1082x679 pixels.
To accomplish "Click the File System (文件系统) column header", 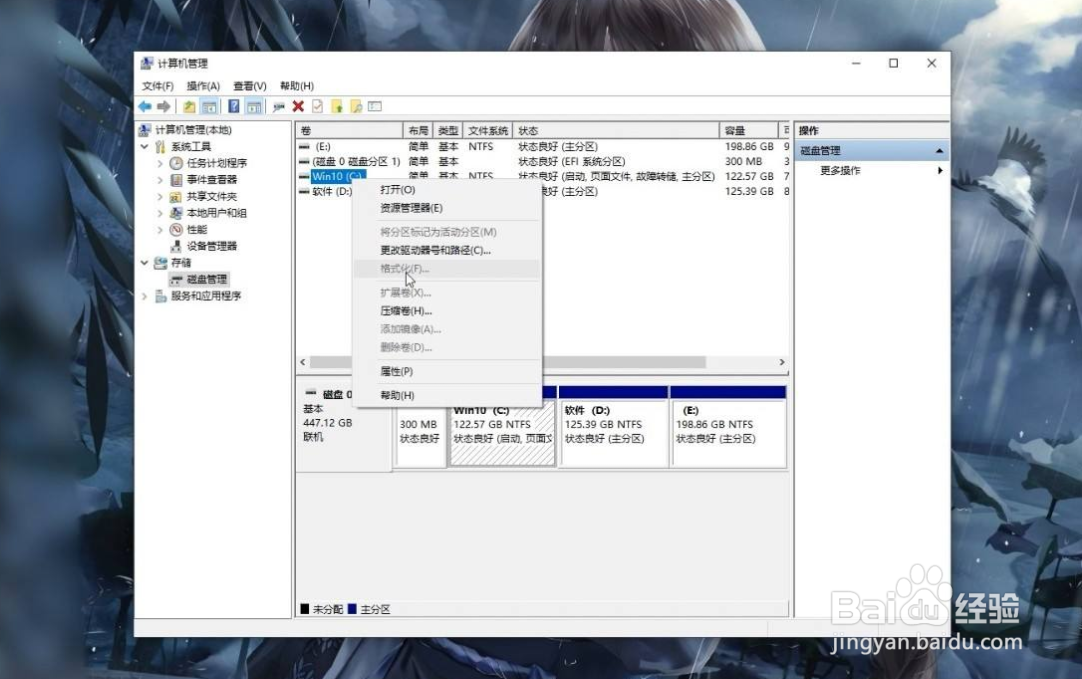I will pyautogui.click(x=488, y=130).
